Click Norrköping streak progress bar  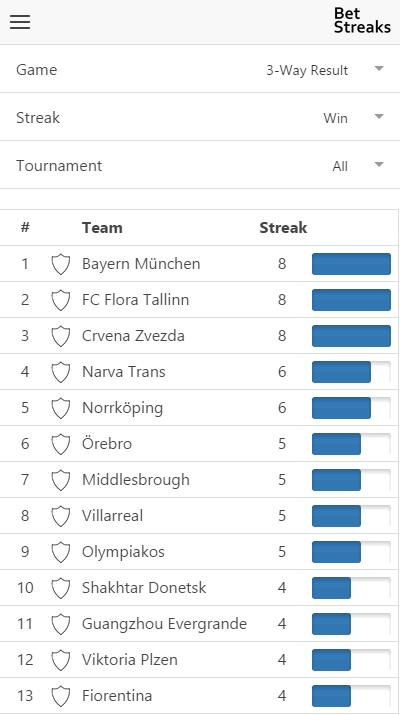click(351, 408)
